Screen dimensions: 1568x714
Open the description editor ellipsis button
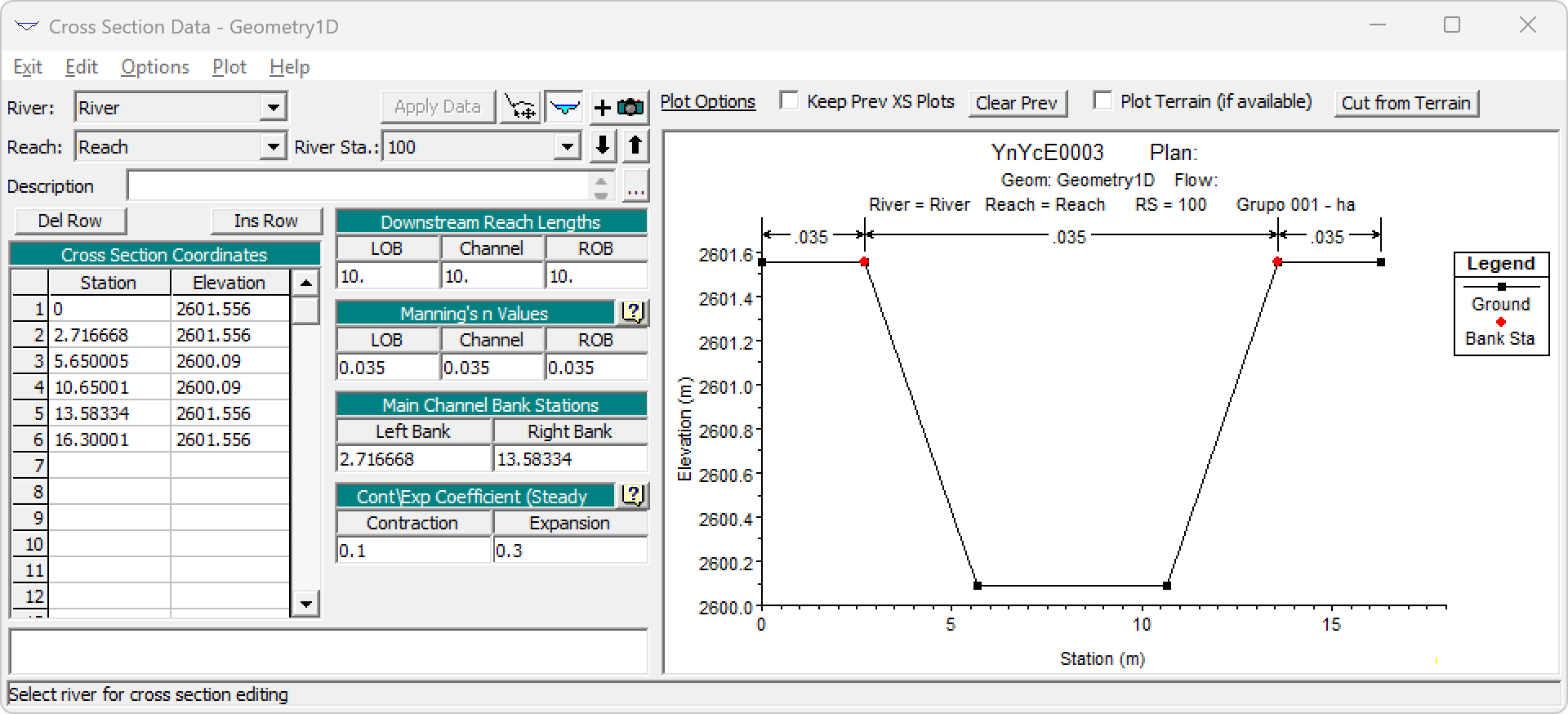[x=635, y=186]
